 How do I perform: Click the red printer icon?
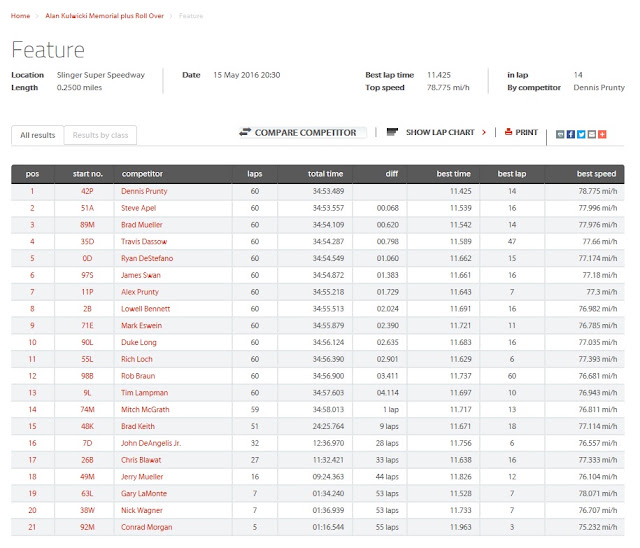click(x=509, y=132)
